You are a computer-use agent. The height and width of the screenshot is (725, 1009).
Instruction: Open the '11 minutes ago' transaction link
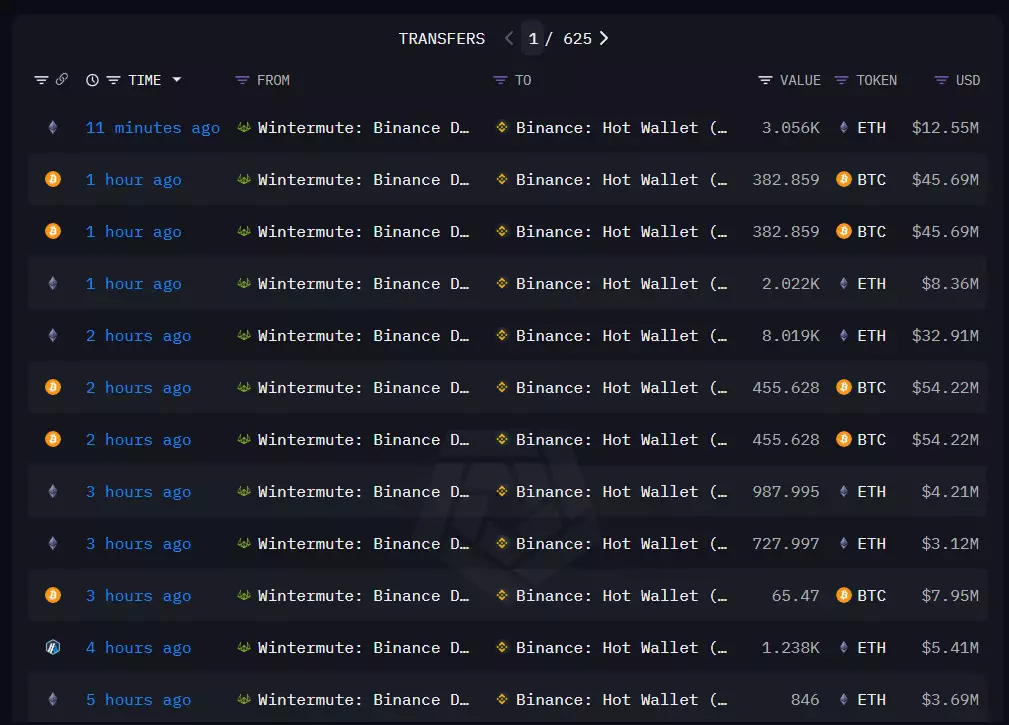coord(152,128)
